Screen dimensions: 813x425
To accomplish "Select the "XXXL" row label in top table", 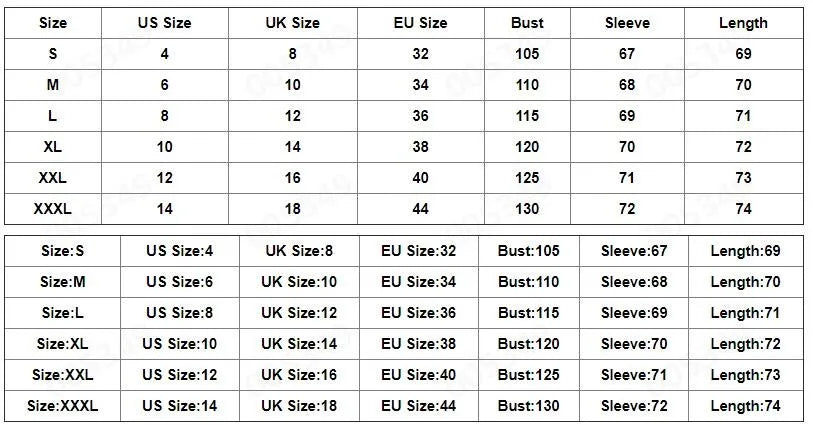I will click(x=52, y=209).
